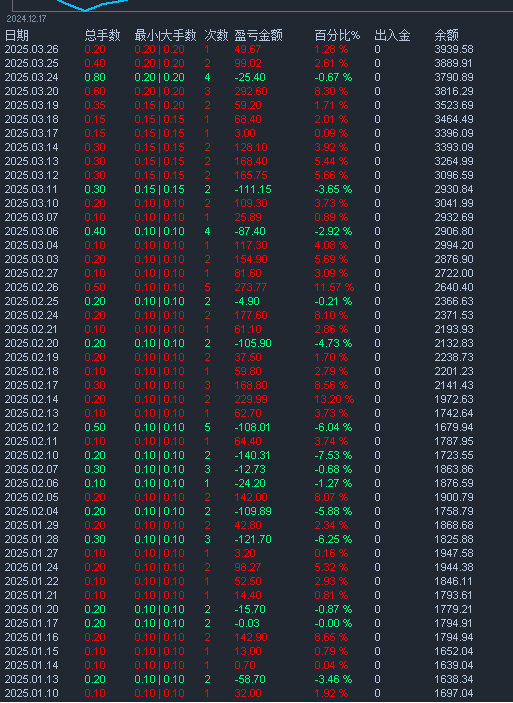
Task: Click loss amount -140.31
Action: point(252,455)
